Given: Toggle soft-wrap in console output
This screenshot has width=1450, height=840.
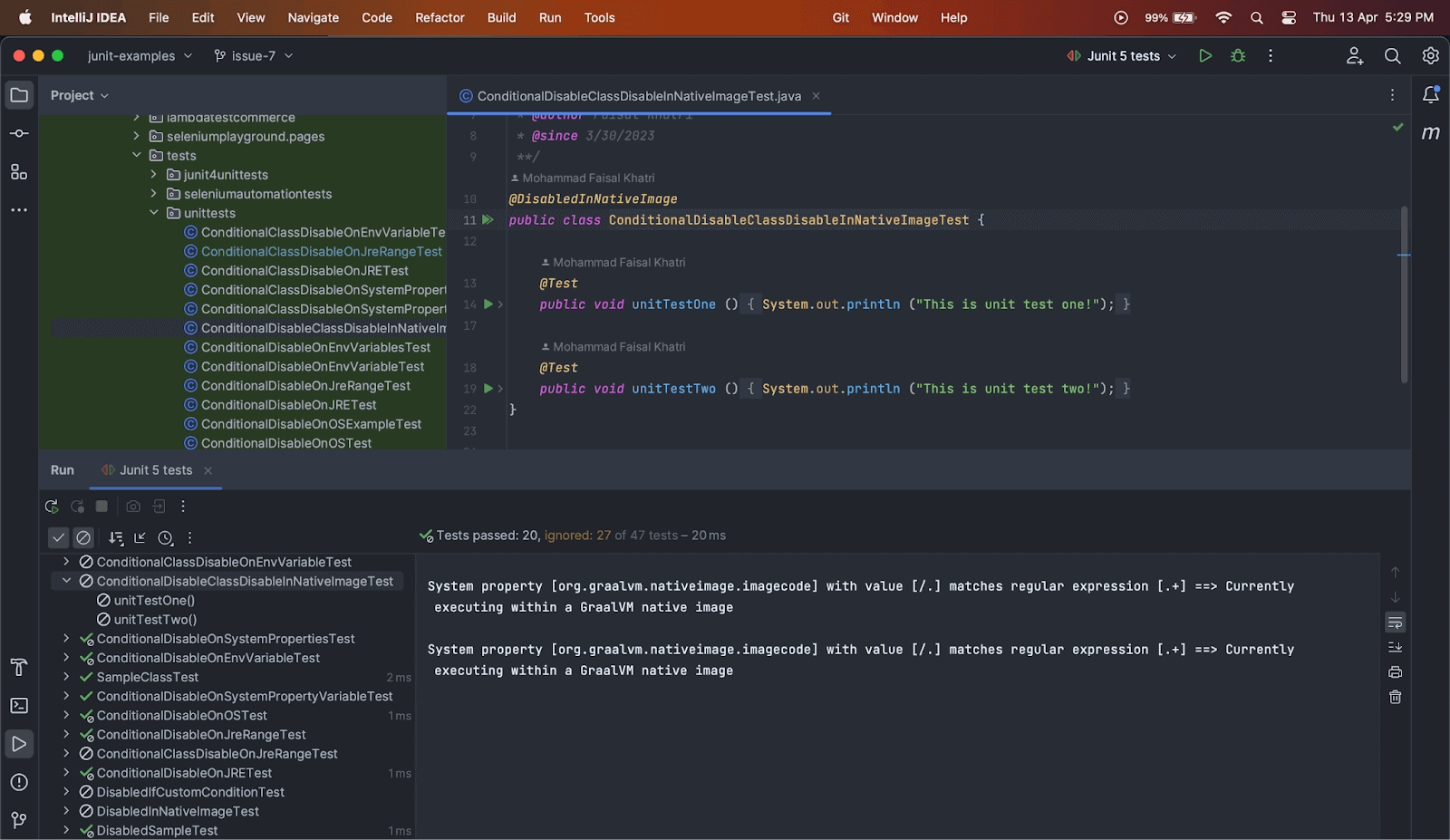Looking at the screenshot, I should (x=1395, y=623).
